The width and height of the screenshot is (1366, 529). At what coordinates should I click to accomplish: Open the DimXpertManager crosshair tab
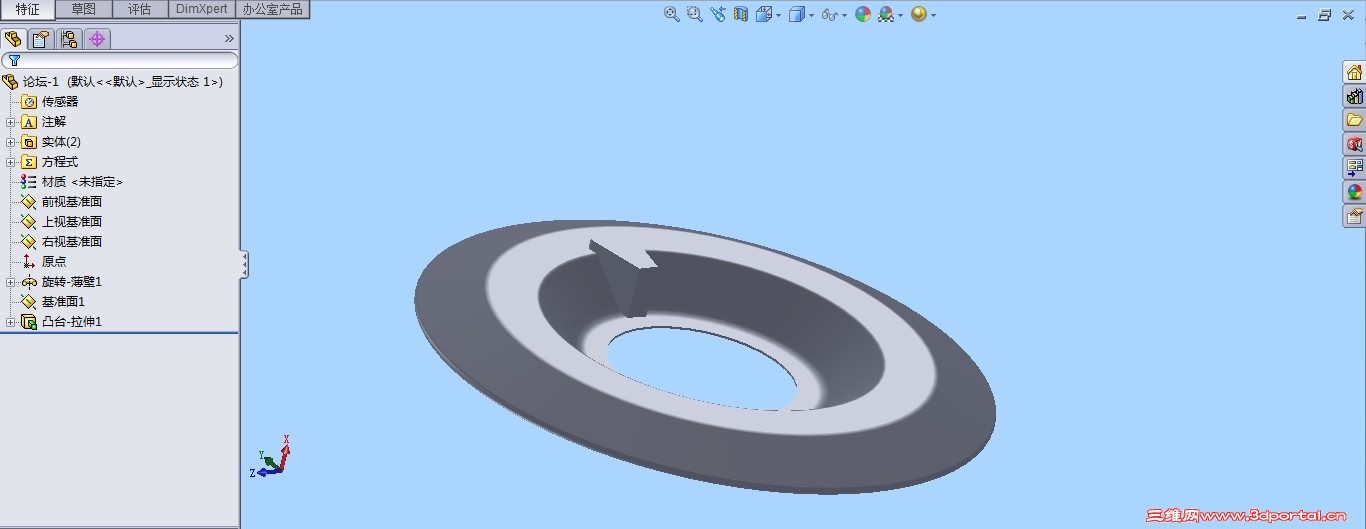tap(97, 39)
